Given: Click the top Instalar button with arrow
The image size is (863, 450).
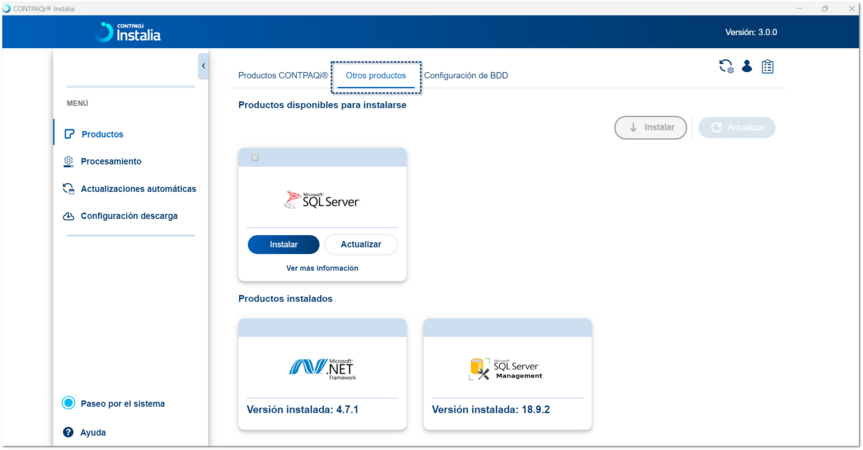Looking at the screenshot, I should [x=651, y=127].
